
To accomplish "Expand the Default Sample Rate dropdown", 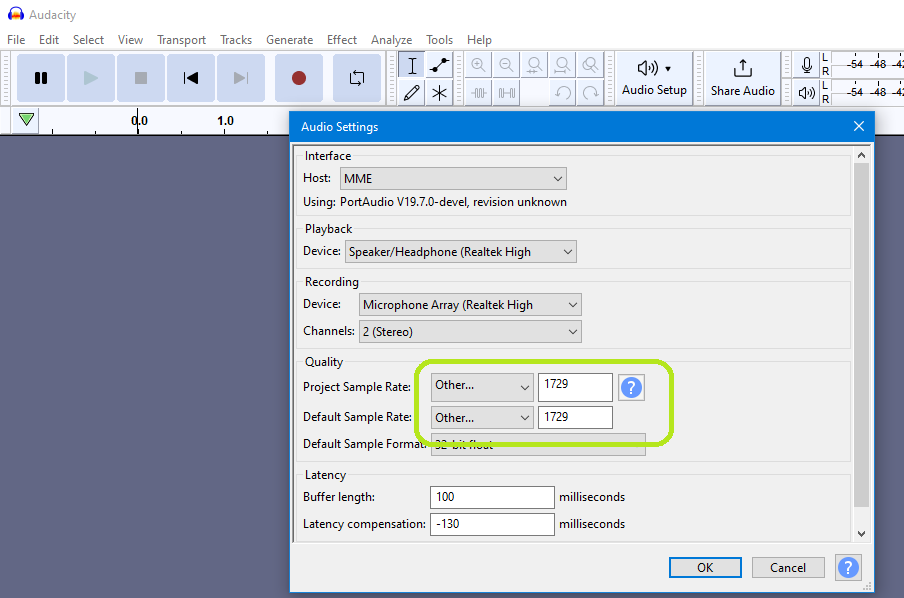I will [482, 418].
